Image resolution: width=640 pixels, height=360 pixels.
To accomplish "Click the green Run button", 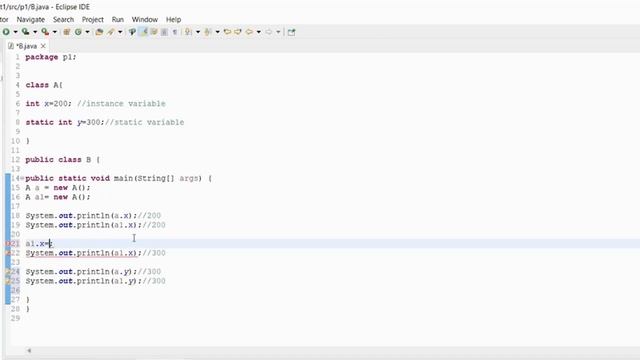I will [x=6, y=32].
